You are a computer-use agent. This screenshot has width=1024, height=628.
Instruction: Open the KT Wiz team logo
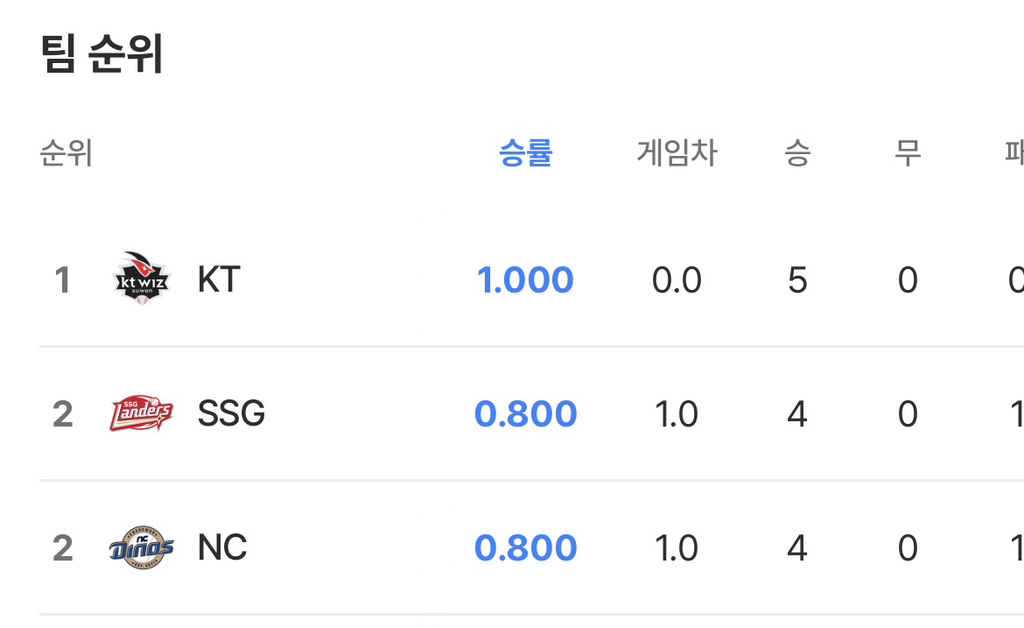142,279
